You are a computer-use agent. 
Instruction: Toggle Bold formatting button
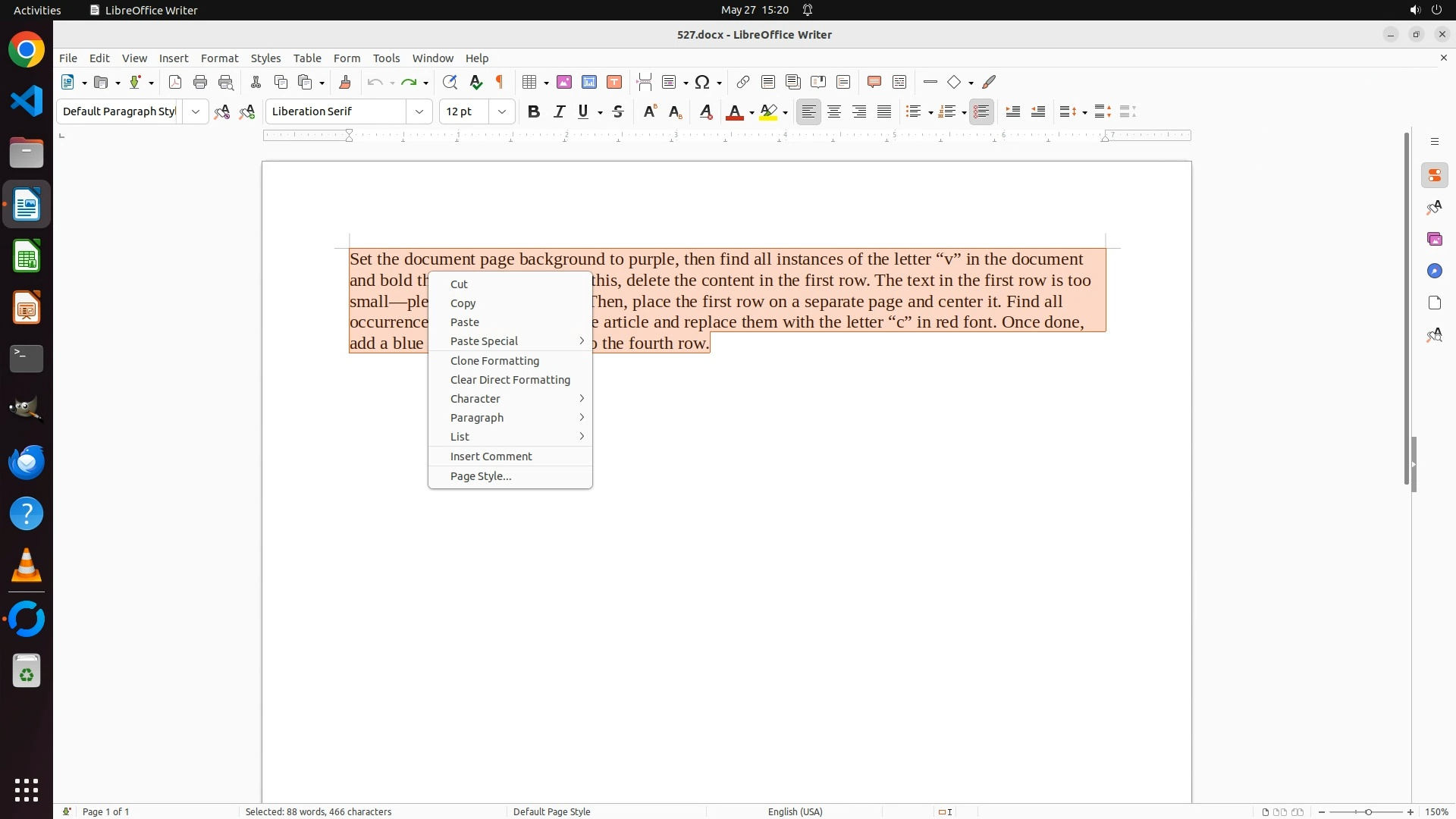(x=534, y=111)
